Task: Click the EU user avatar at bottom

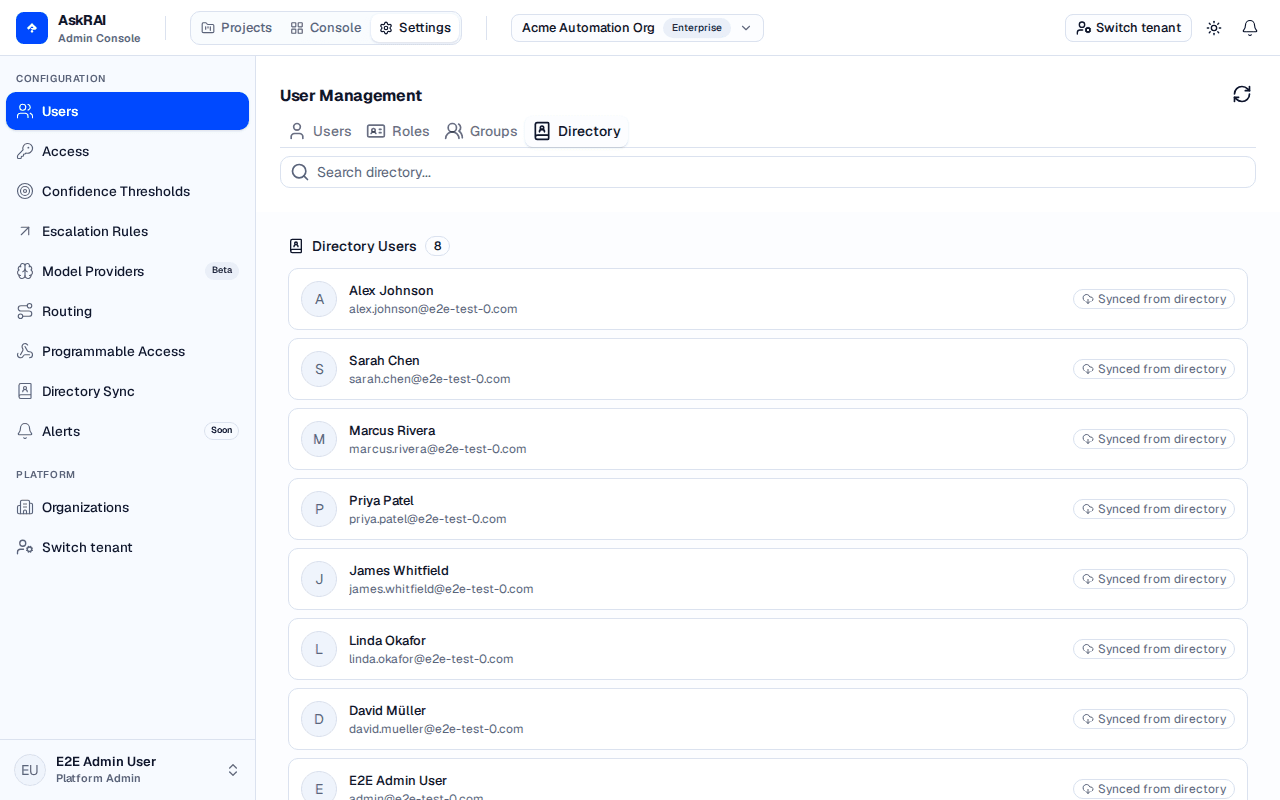Action: [30, 770]
